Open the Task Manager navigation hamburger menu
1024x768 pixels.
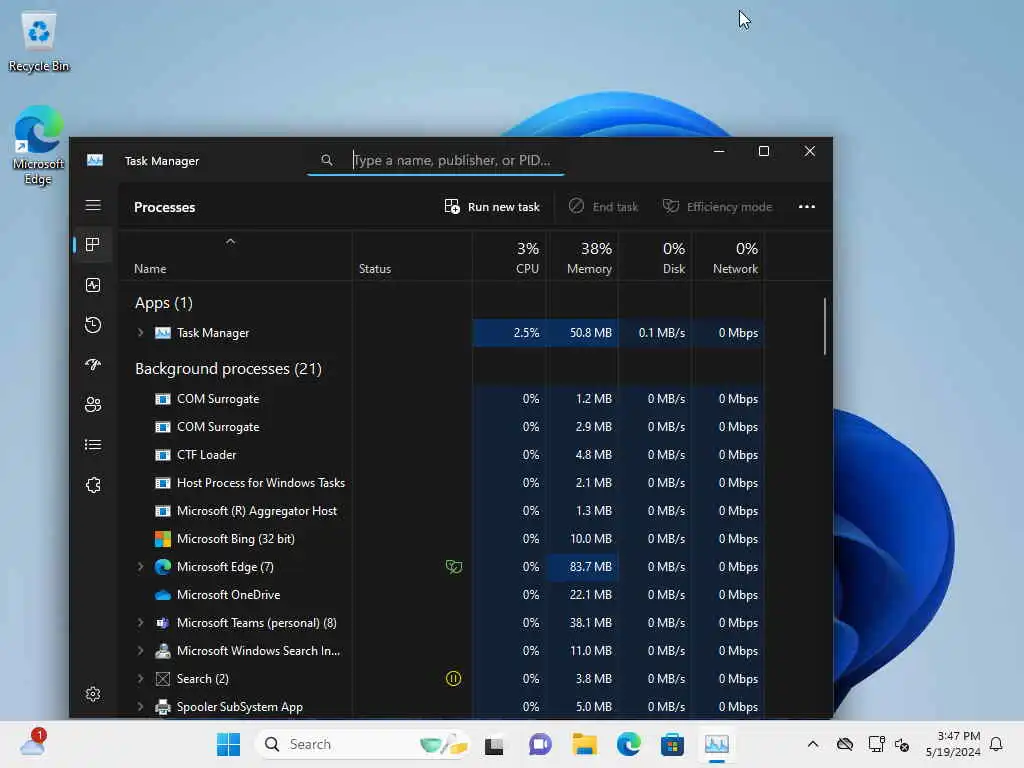93,206
